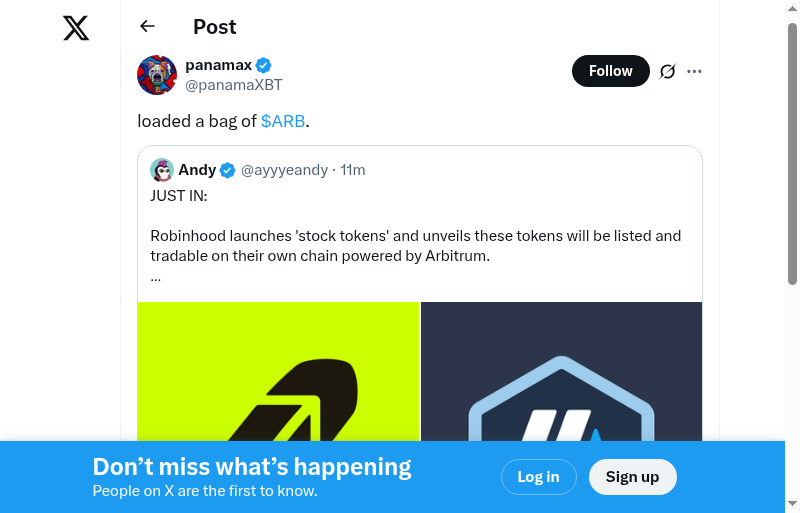Screen dimensions: 800x513
Task: Click panamax verified badge icon
Action: point(264,66)
